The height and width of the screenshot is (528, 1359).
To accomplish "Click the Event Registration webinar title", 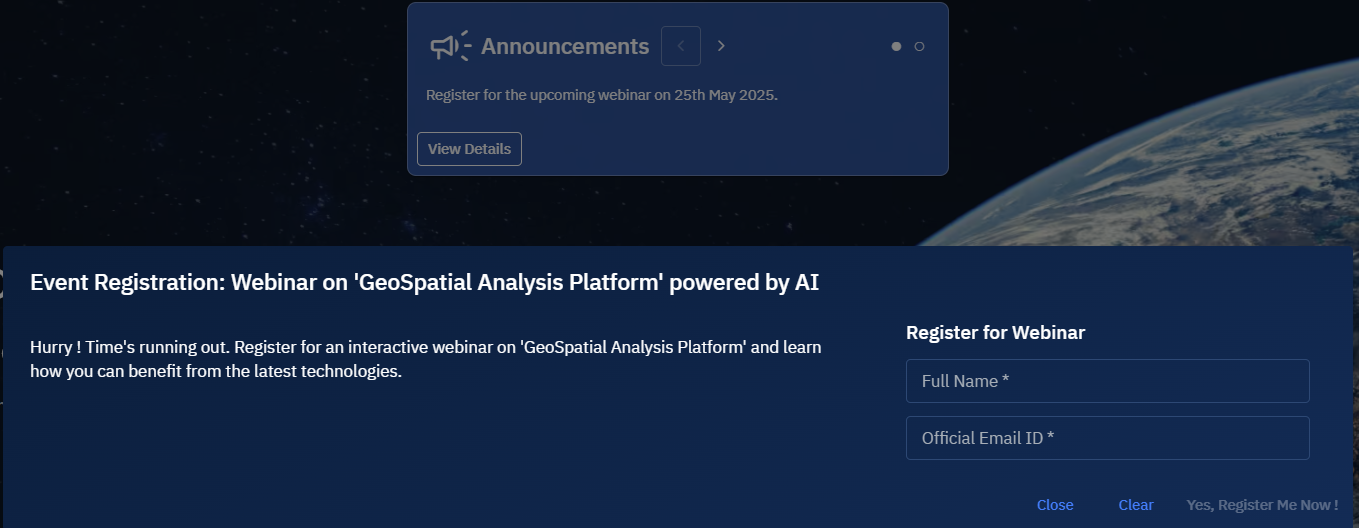I will point(424,283).
